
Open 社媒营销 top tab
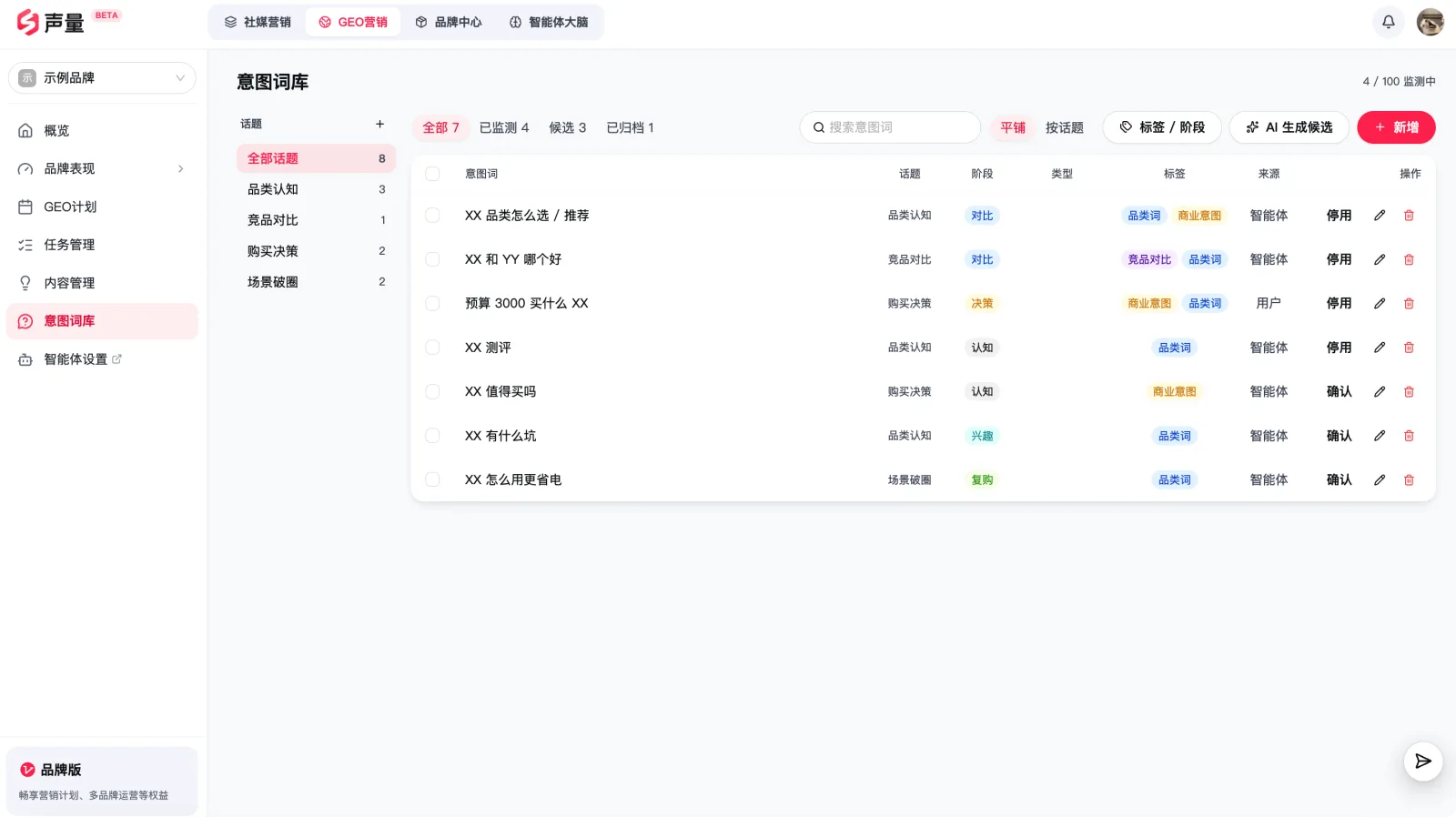coord(258,22)
